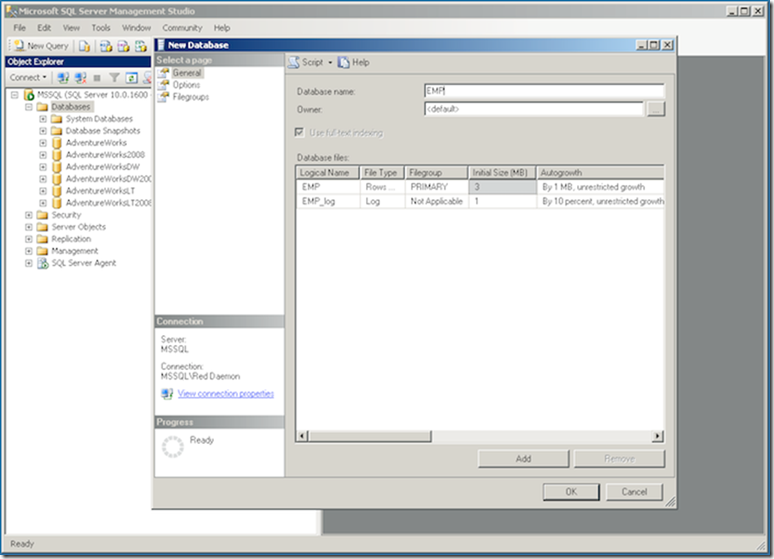Click the AdventureWorksDW database cylinder icon
Viewport: 774px width, 559px height.
(x=57, y=167)
